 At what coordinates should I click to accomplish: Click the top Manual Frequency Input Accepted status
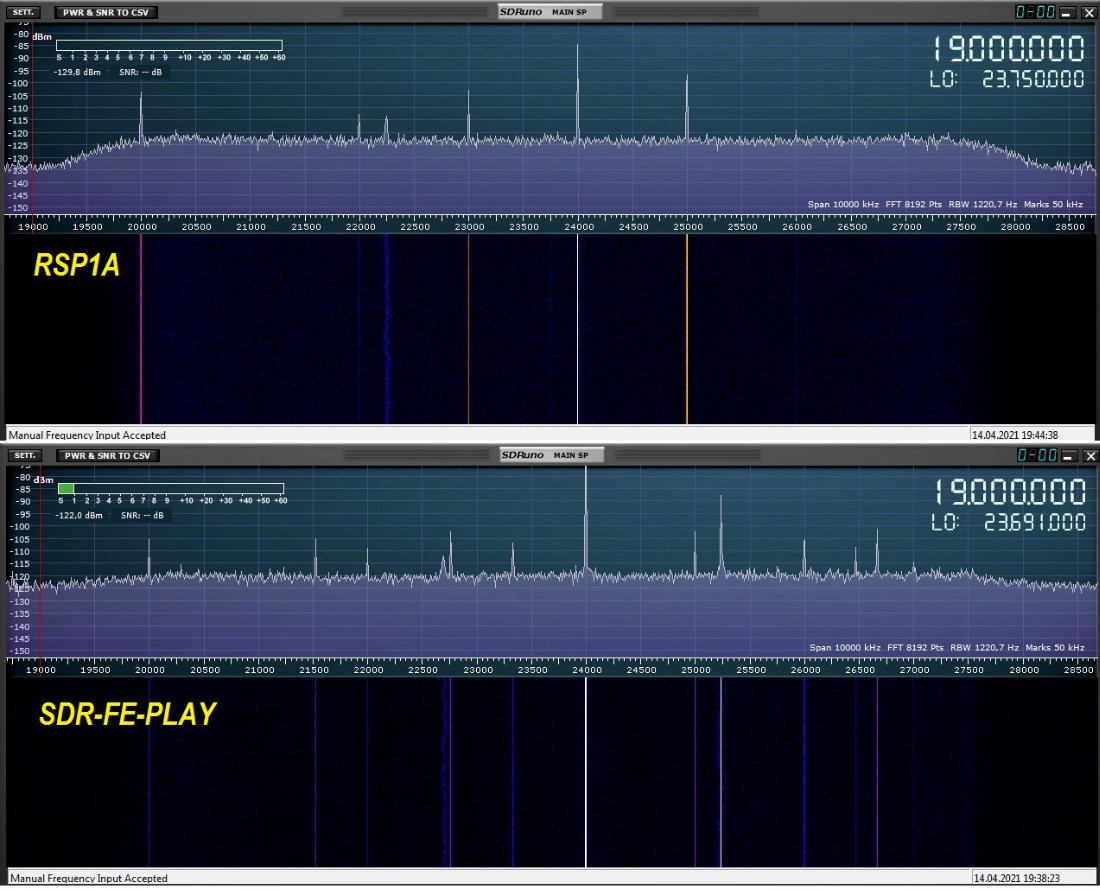(x=87, y=436)
